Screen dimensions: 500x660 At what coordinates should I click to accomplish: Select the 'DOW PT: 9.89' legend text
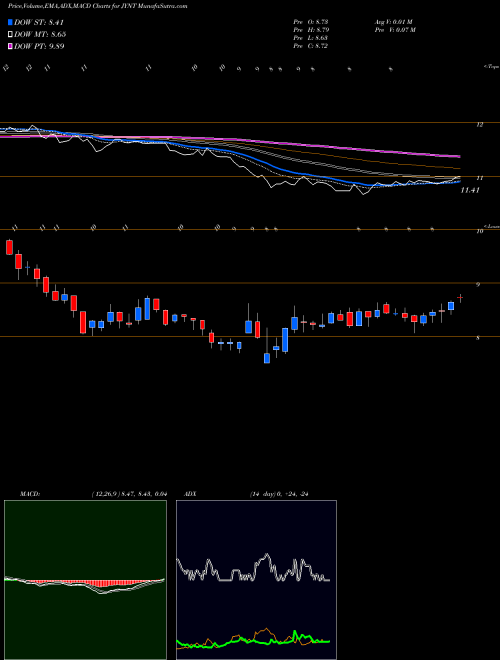tap(39, 46)
